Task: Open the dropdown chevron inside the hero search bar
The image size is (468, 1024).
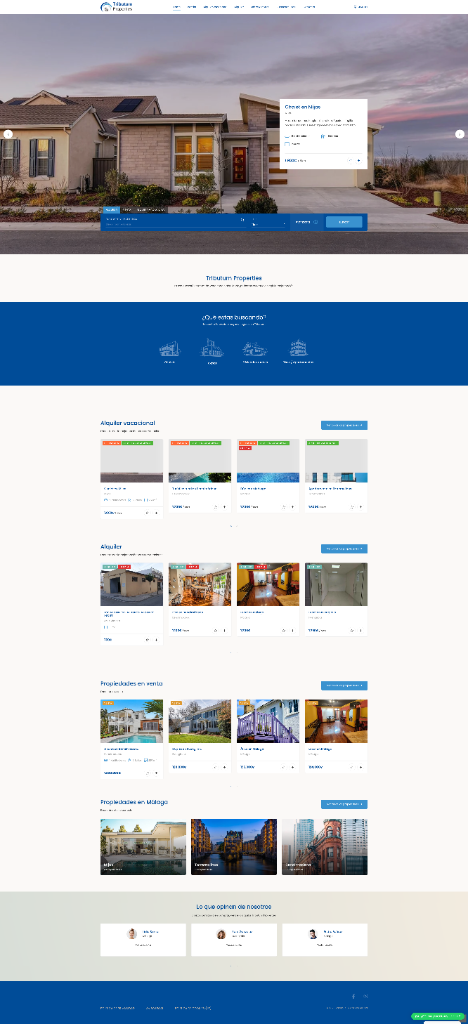Action: coord(285,223)
